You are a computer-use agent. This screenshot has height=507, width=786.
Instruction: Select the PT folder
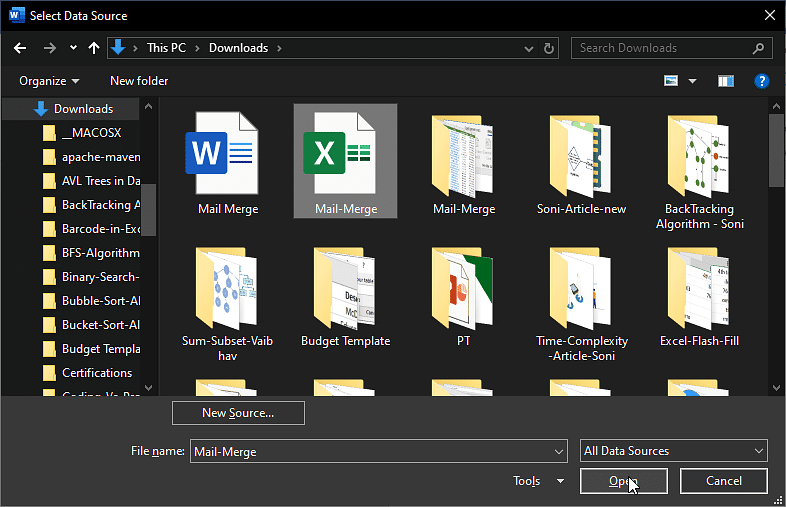click(x=464, y=295)
